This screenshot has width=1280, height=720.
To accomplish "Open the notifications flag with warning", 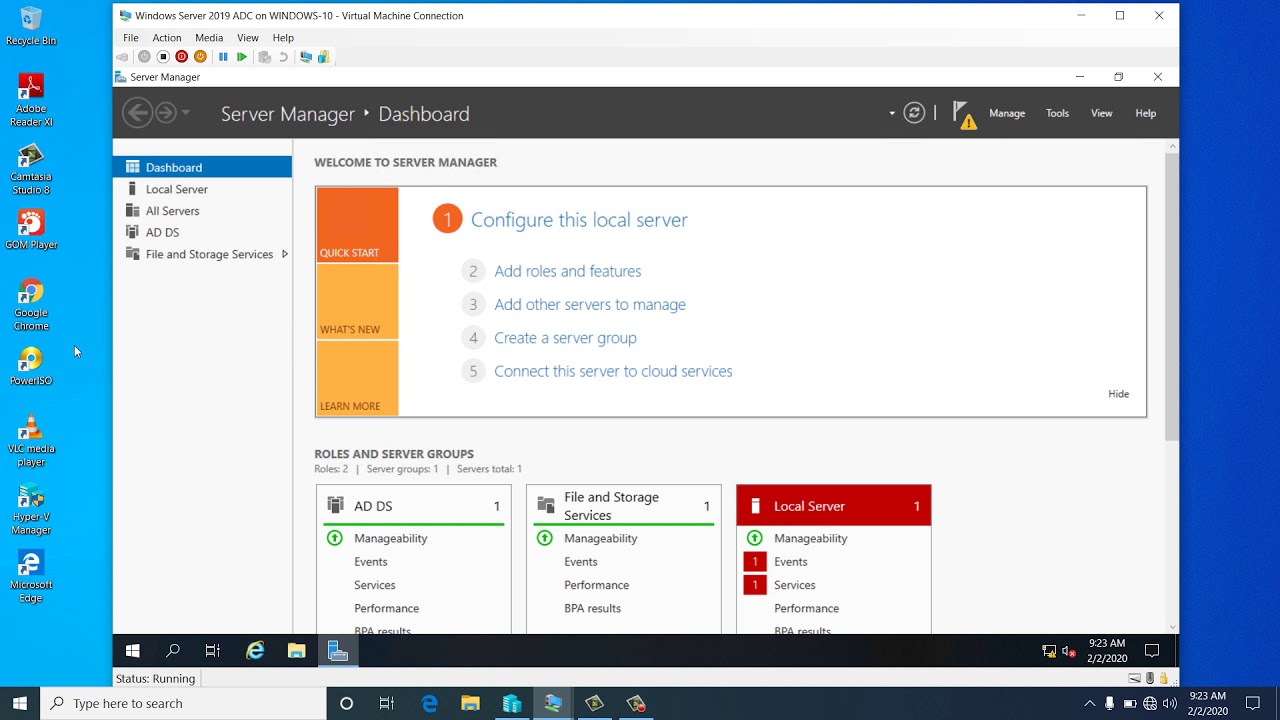I will pos(964,114).
